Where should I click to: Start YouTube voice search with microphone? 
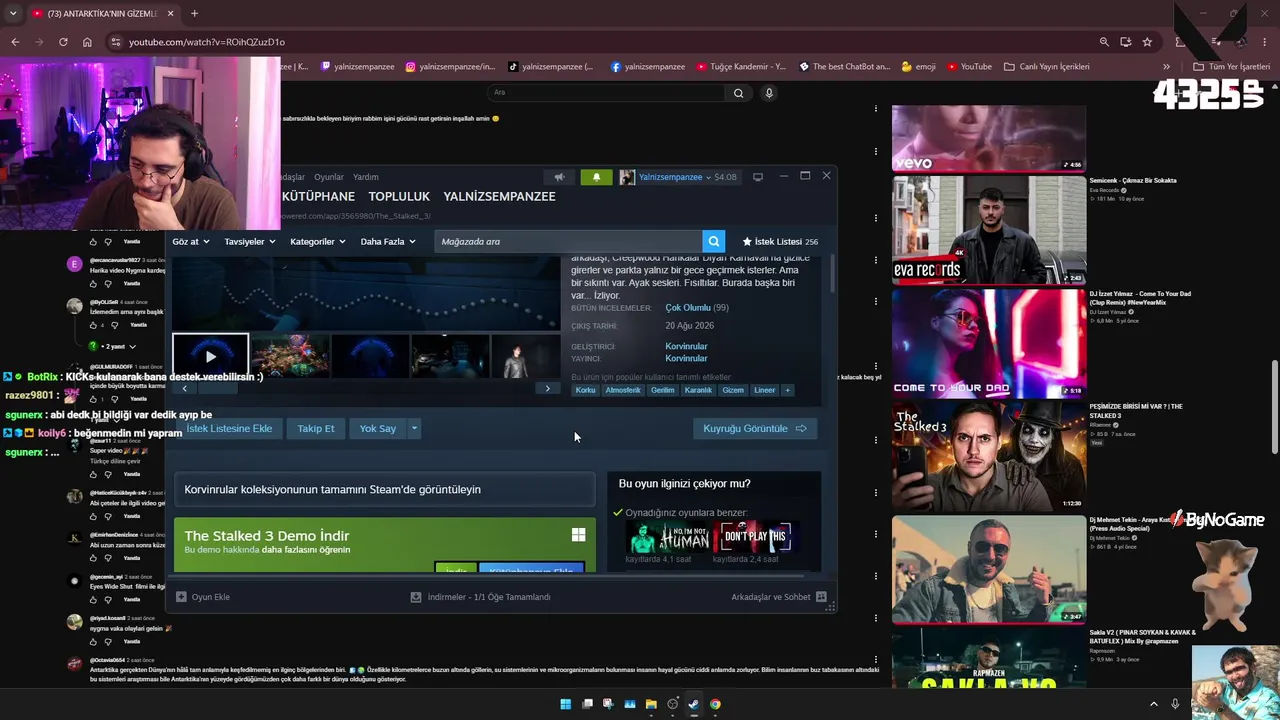769,93
